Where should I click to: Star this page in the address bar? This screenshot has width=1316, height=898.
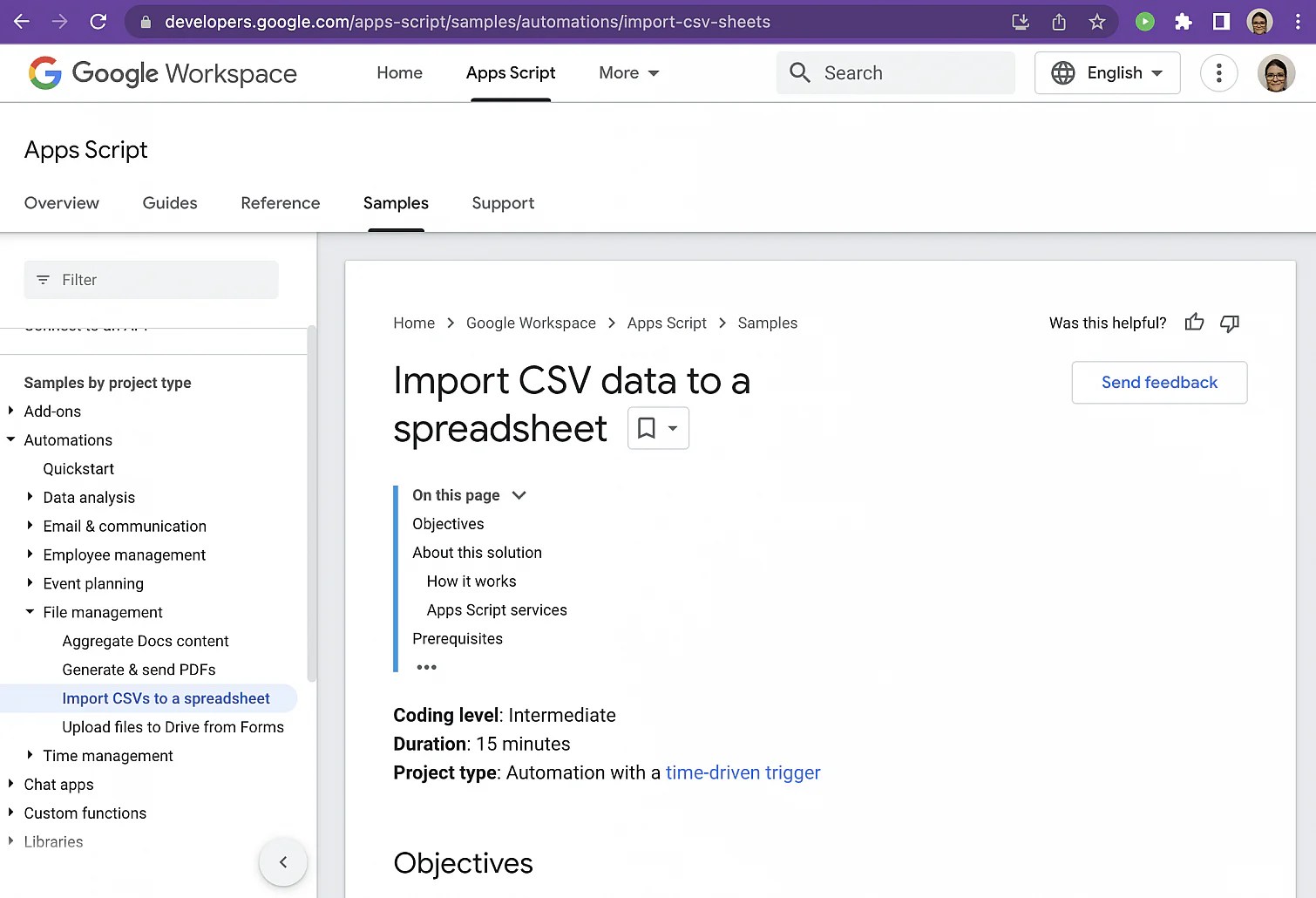(x=1097, y=22)
